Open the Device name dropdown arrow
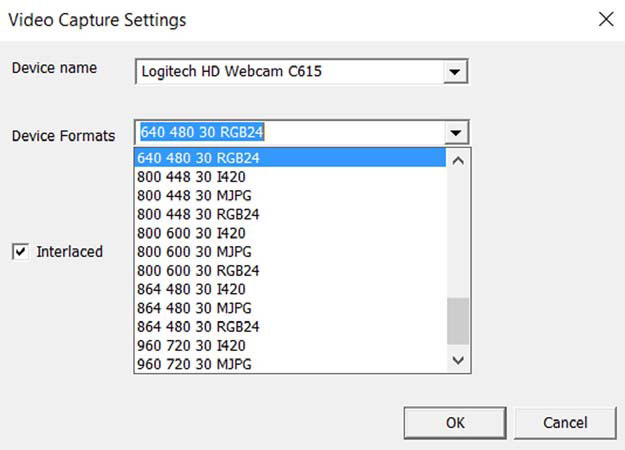Screen dimensions: 625x450 tap(455, 72)
